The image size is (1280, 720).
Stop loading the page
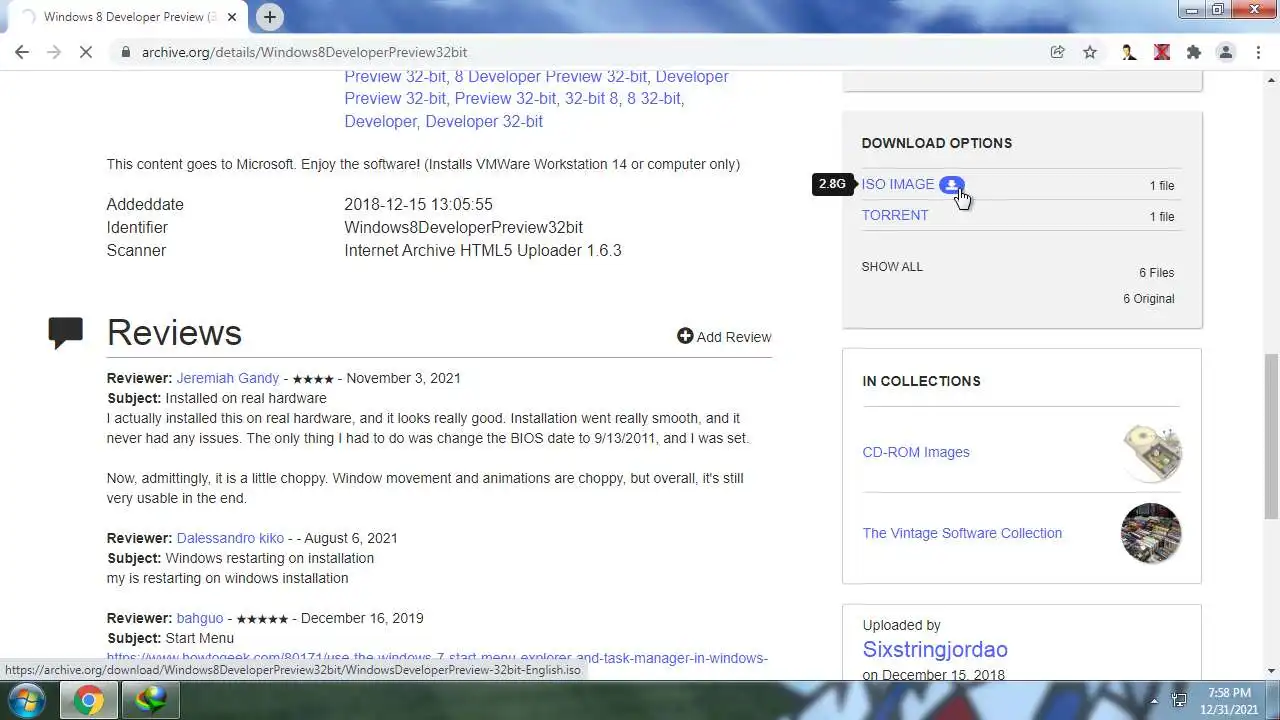coord(86,52)
